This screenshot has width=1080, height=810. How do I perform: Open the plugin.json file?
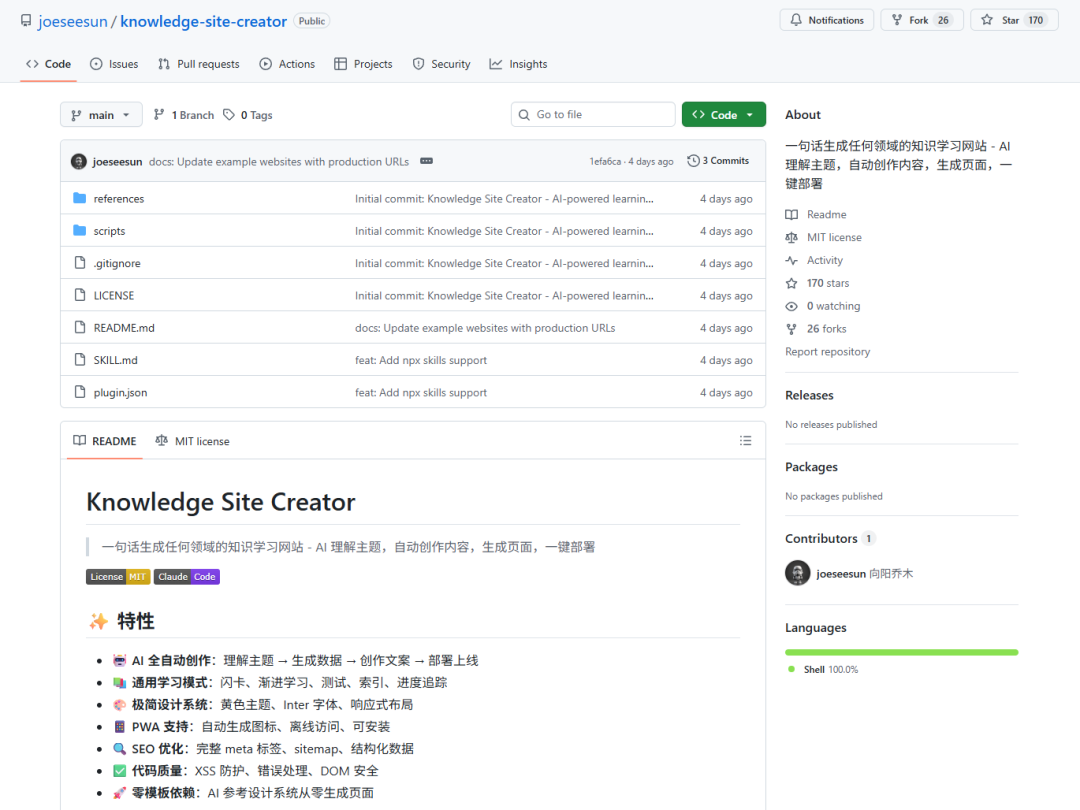(121, 393)
